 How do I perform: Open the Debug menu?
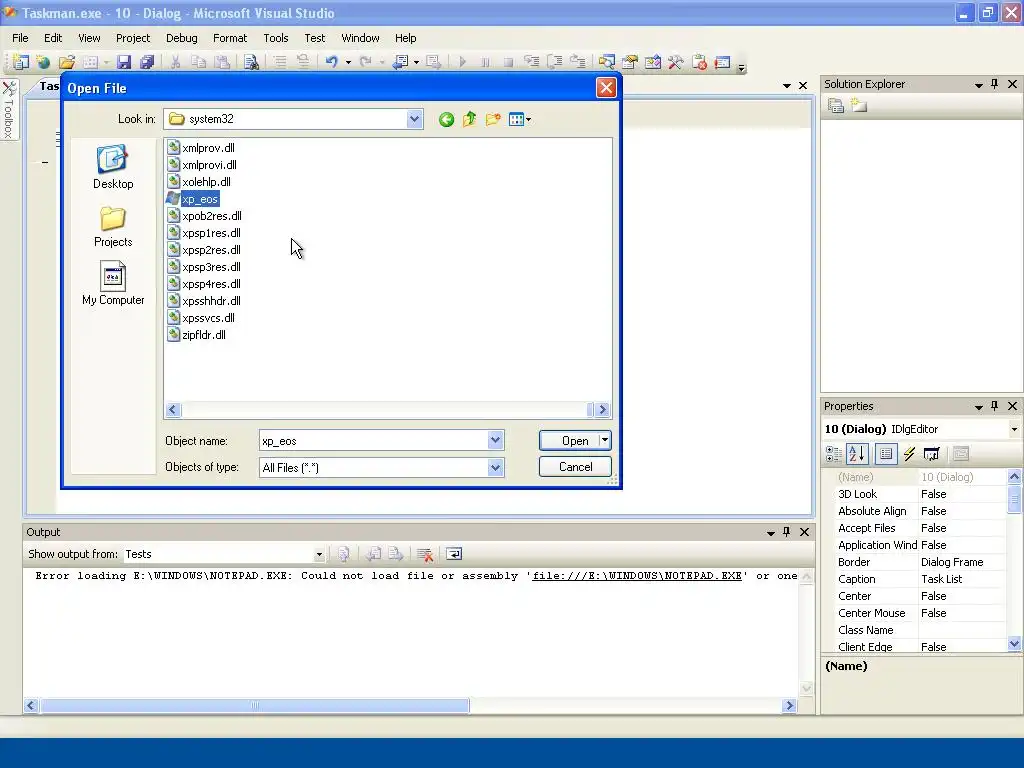tap(182, 38)
